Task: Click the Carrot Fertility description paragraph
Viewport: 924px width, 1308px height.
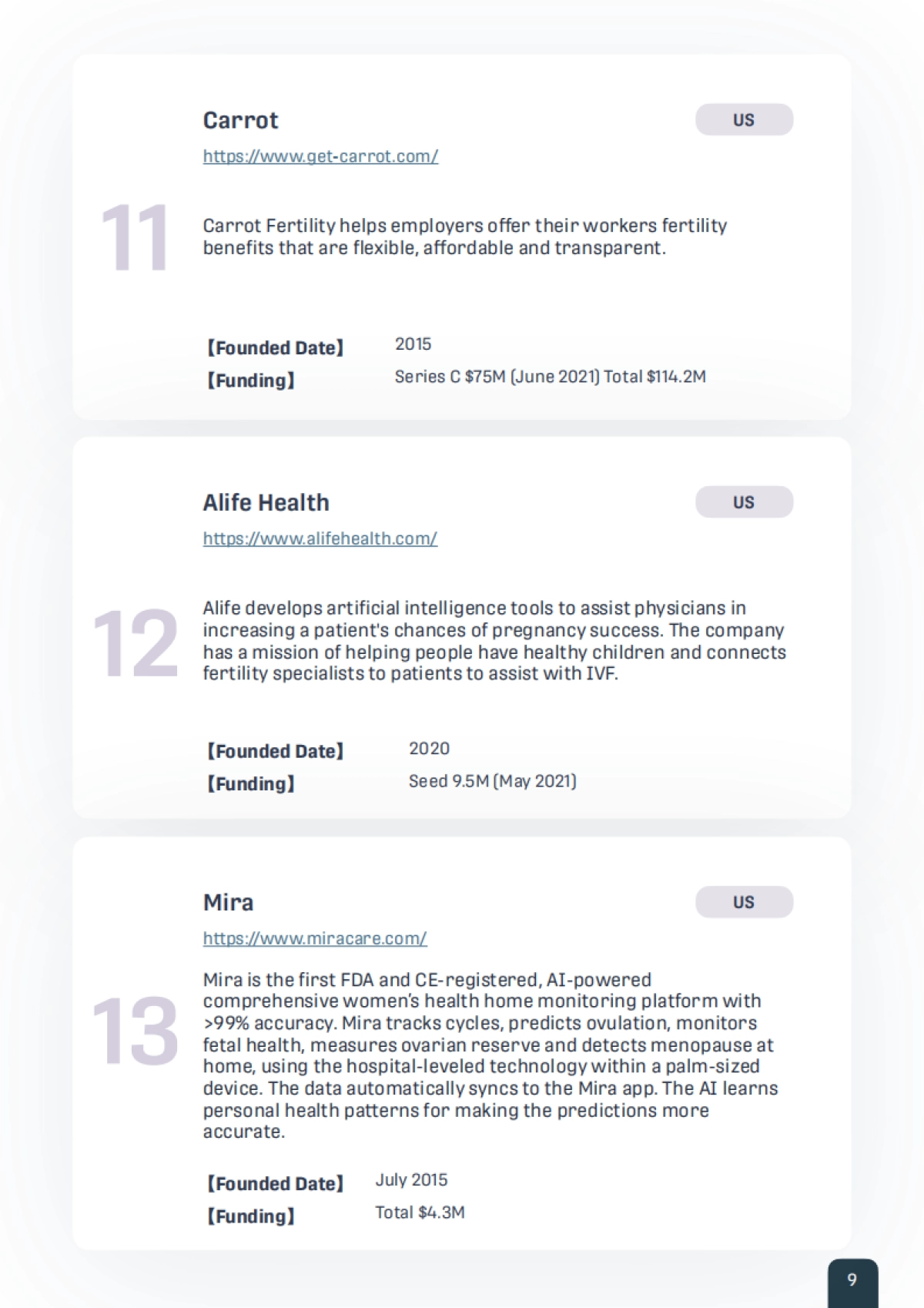Action: [x=464, y=236]
